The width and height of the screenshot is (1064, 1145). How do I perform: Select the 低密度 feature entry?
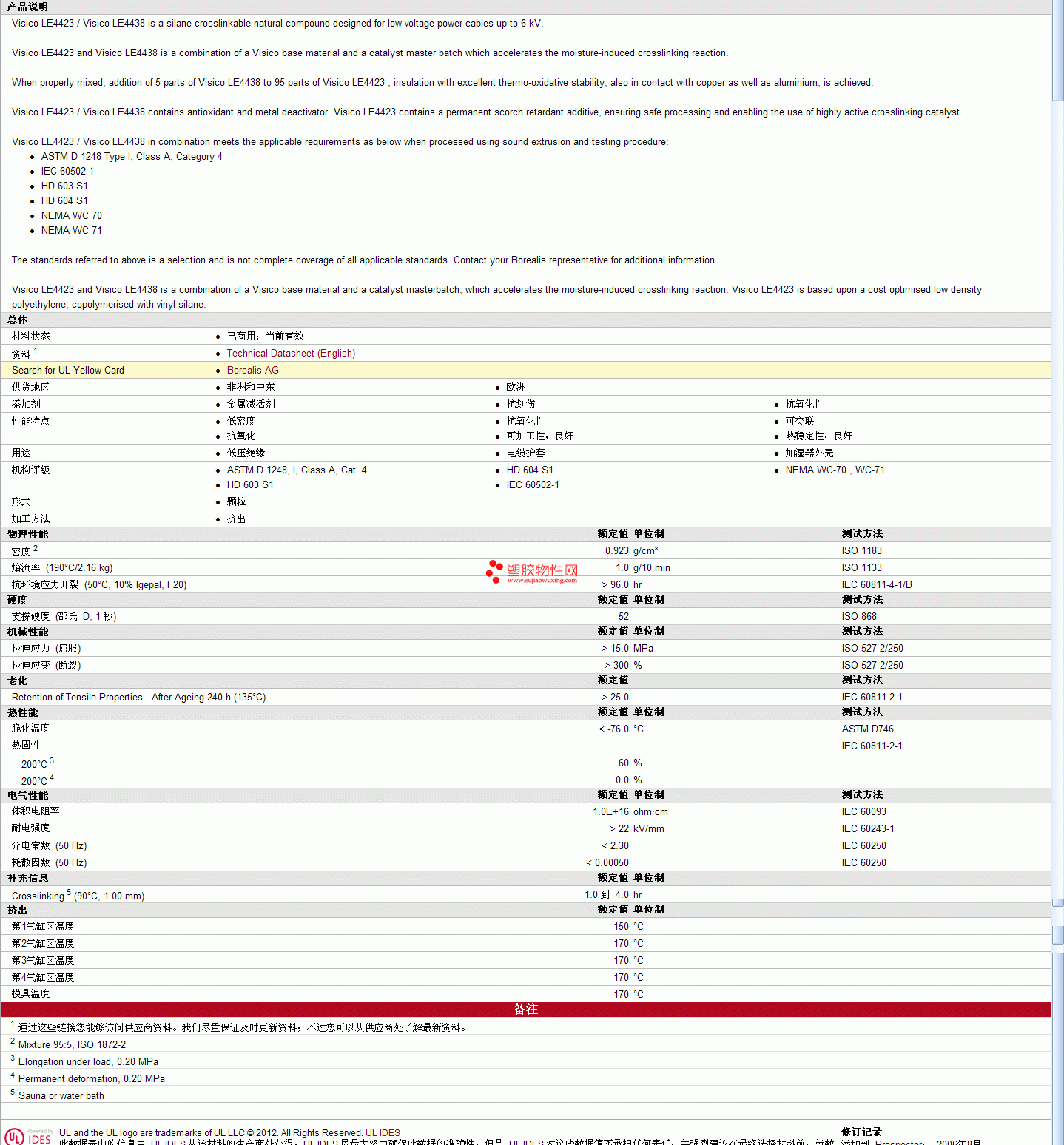tap(241, 422)
